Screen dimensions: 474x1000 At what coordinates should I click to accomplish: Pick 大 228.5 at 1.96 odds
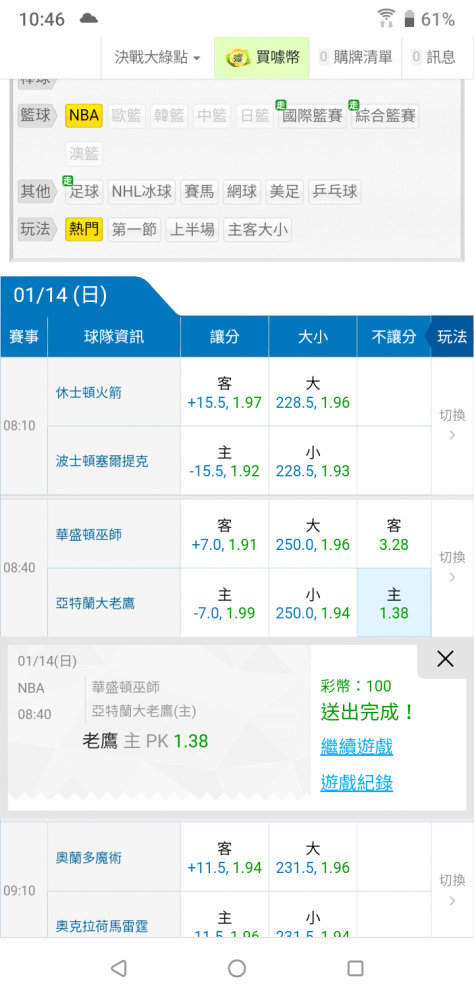coord(313,392)
